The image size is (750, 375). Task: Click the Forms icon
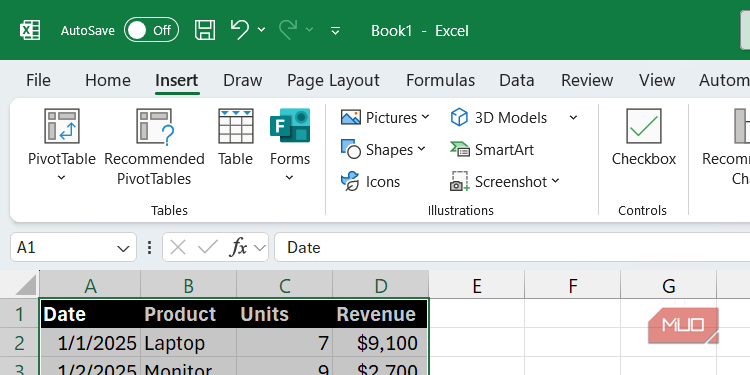point(290,125)
